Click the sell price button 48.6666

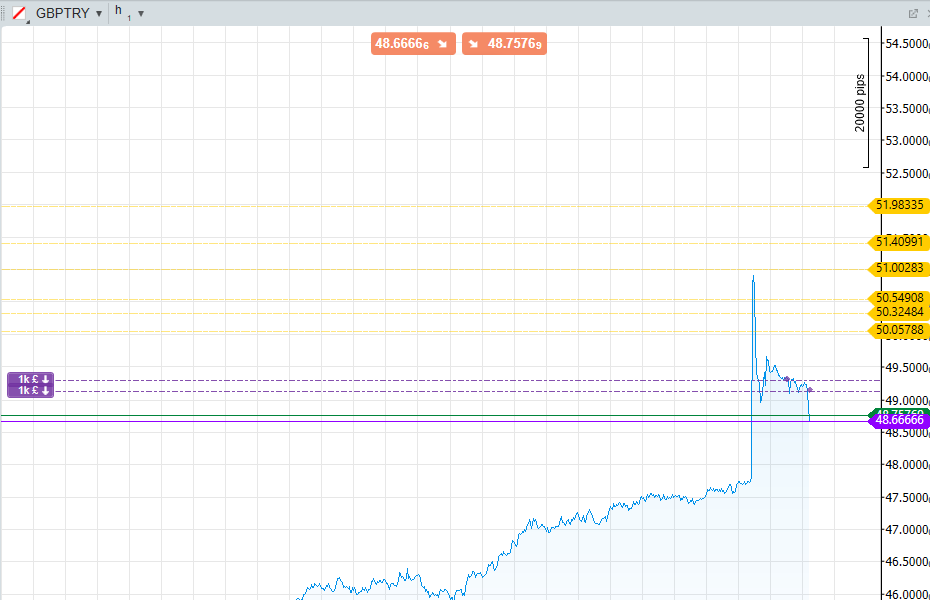413,43
